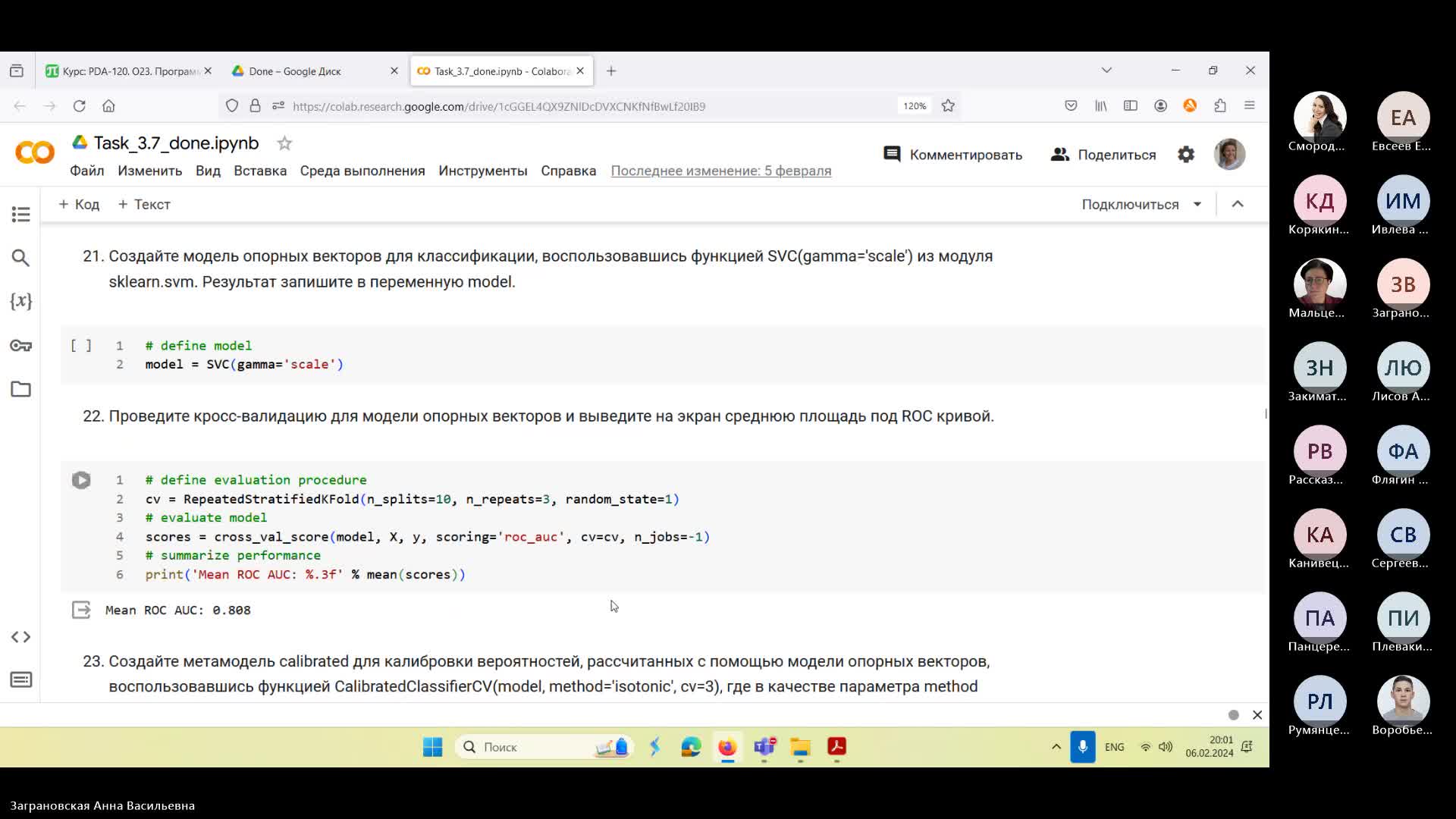Click the Комментировать button
This screenshot has height=819, width=1456.
952,155
